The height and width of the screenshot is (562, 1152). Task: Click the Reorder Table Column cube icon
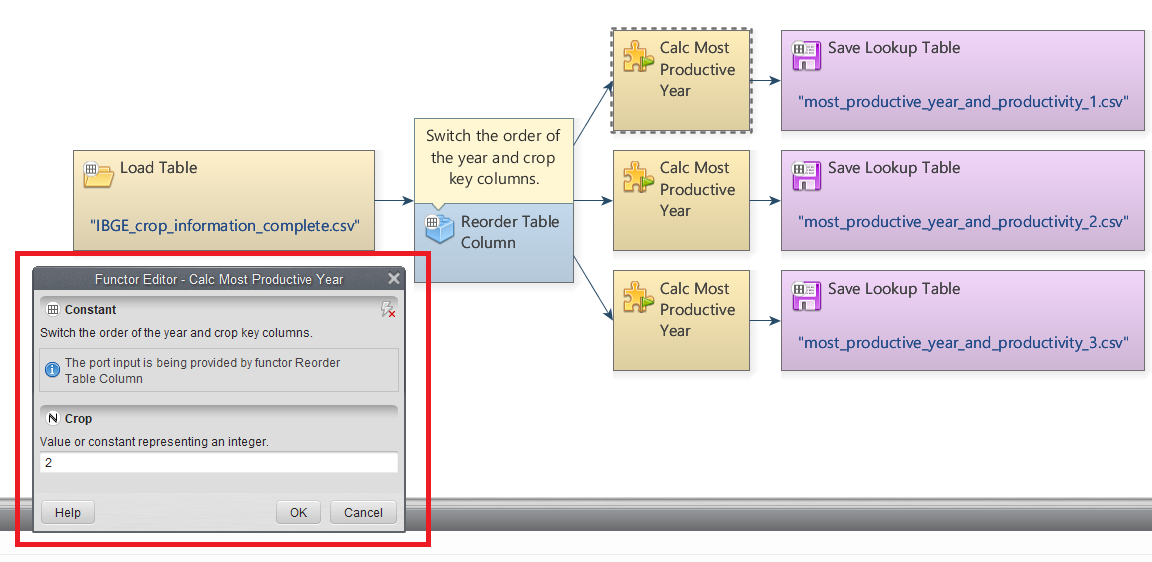tap(439, 229)
